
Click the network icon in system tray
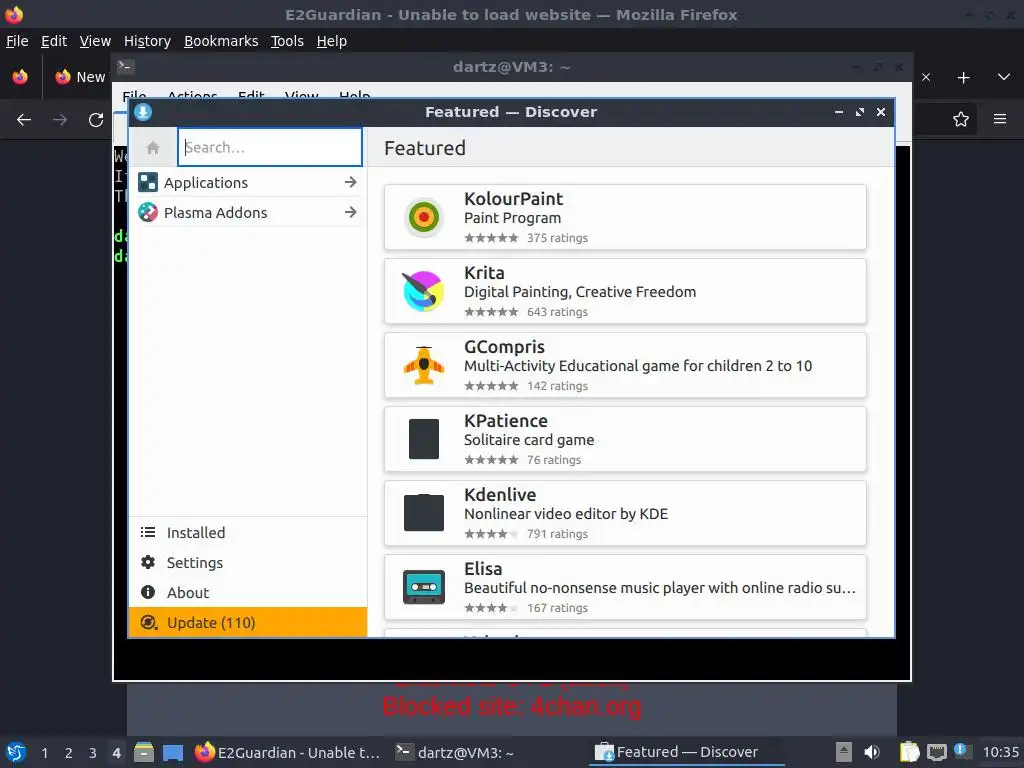click(936, 752)
